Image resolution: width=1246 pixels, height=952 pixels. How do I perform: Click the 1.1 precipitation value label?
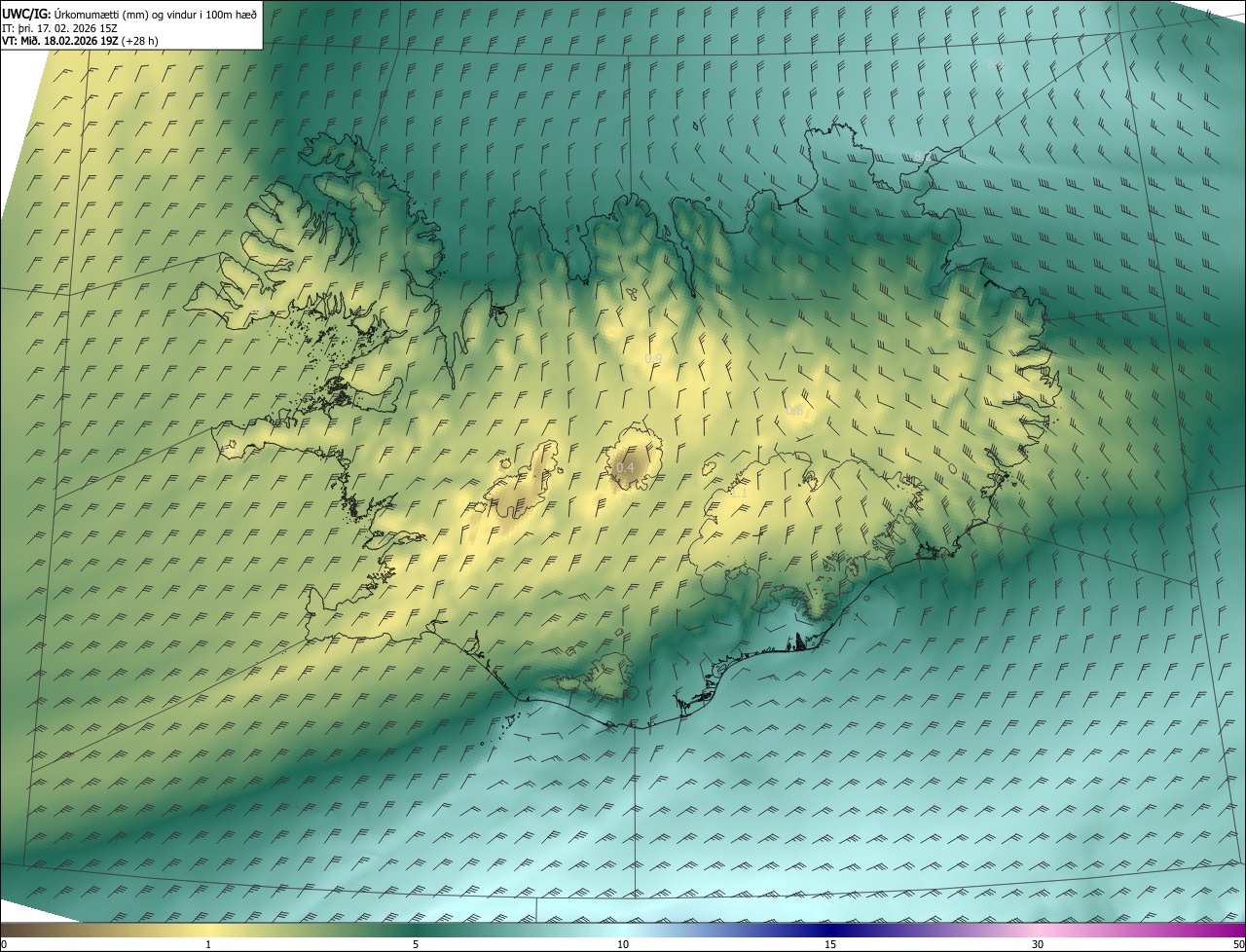(740, 494)
